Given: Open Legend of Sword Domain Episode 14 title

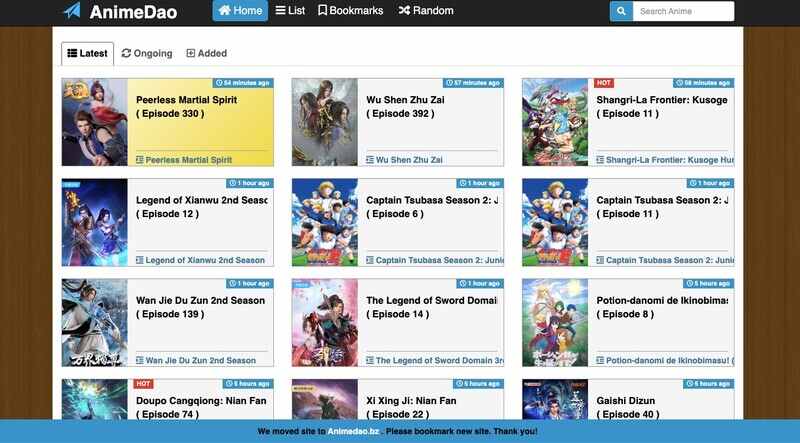Looking at the screenshot, I should tap(432, 307).
